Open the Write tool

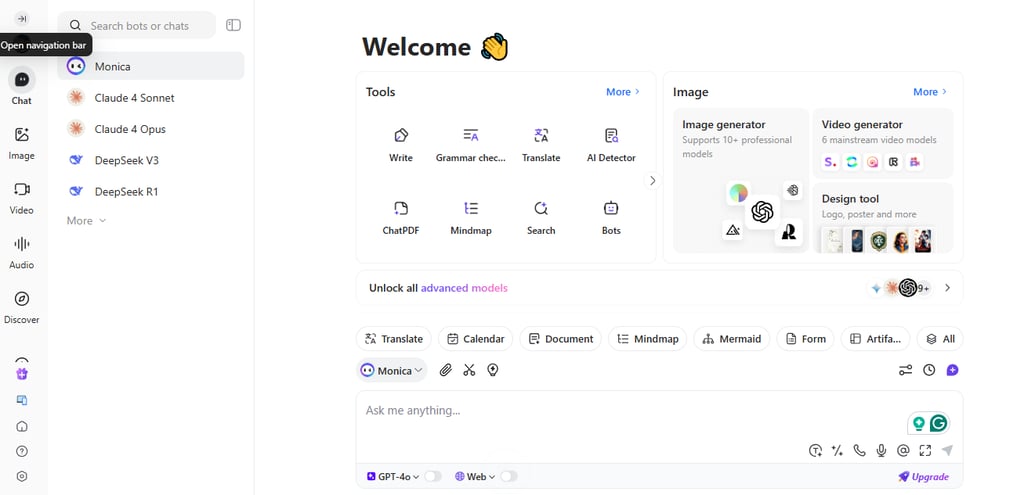[x=401, y=145]
